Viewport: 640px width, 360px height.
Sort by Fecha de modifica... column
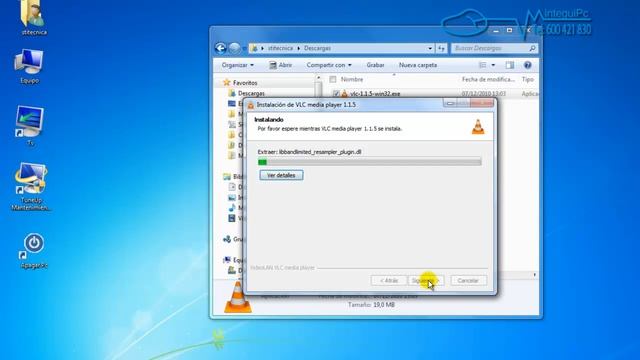pos(488,79)
